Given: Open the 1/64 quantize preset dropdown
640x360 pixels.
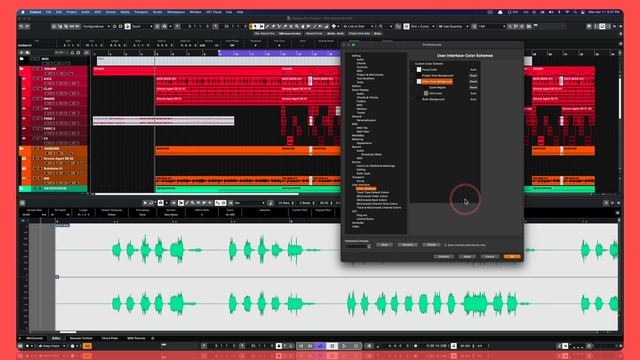Looking at the screenshot, I should (492, 27).
